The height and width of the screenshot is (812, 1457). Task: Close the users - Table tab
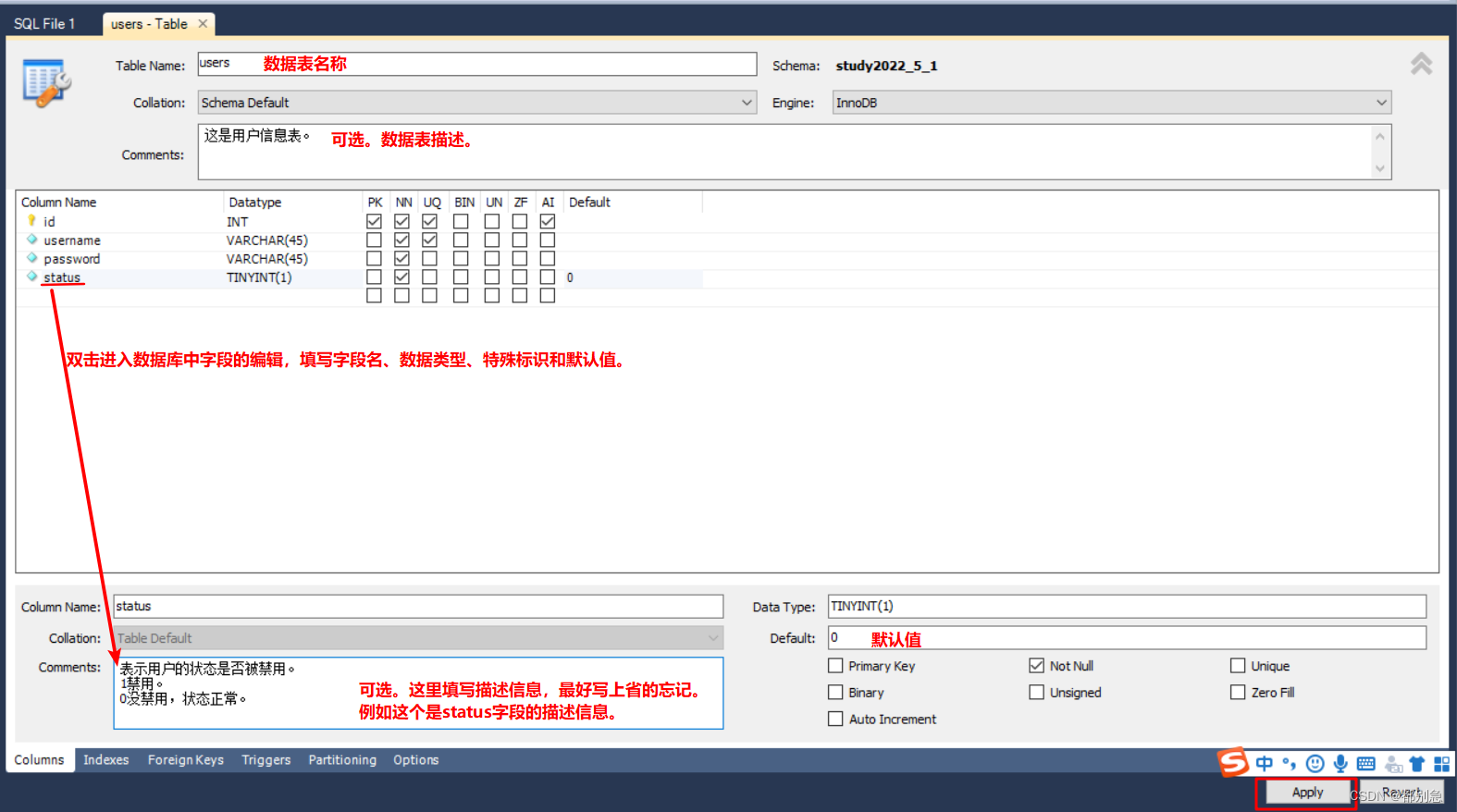tap(203, 23)
